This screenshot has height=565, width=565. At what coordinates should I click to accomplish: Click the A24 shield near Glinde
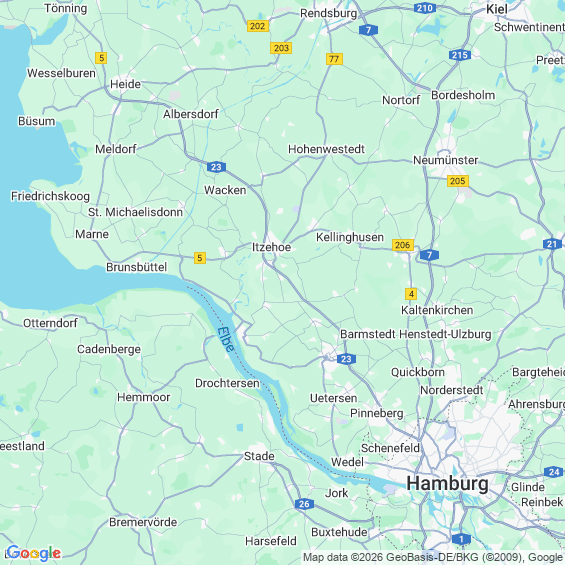pyautogui.click(x=554, y=471)
